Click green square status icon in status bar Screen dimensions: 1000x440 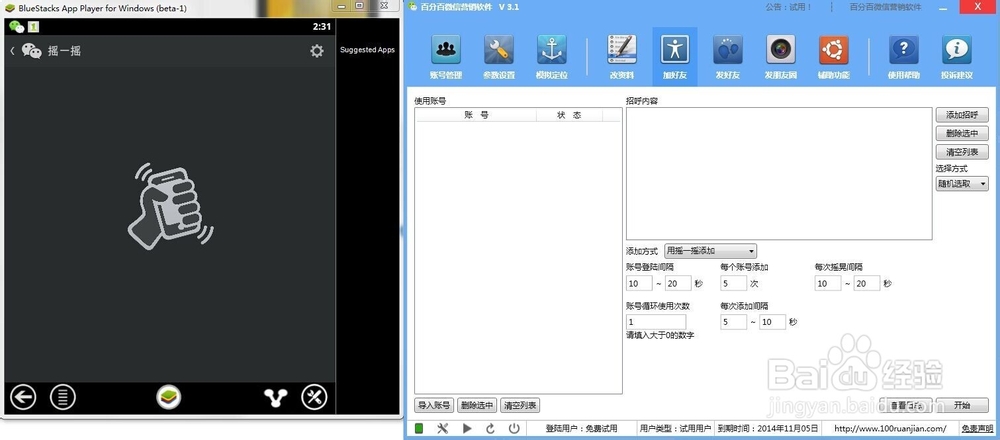click(419, 429)
